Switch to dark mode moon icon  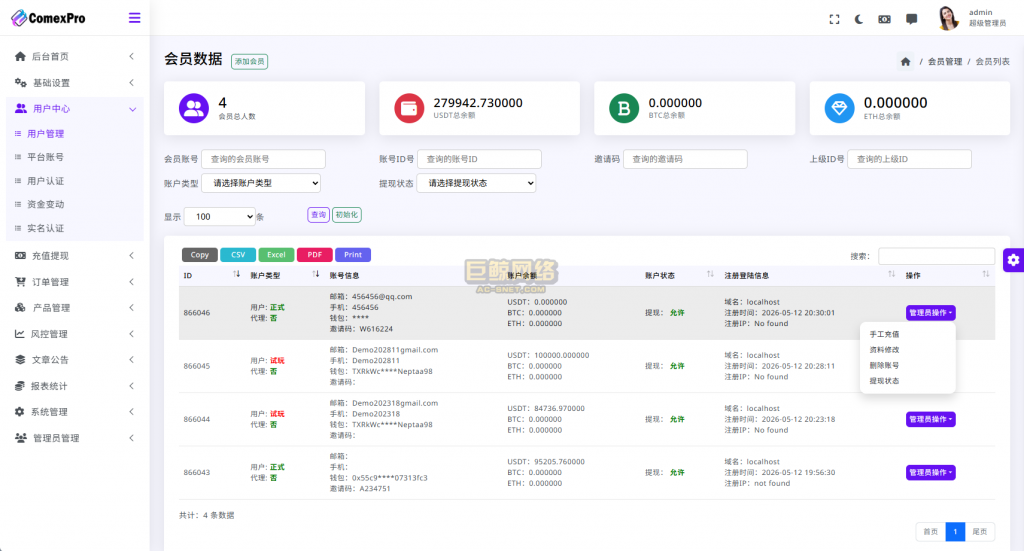pos(859,20)
